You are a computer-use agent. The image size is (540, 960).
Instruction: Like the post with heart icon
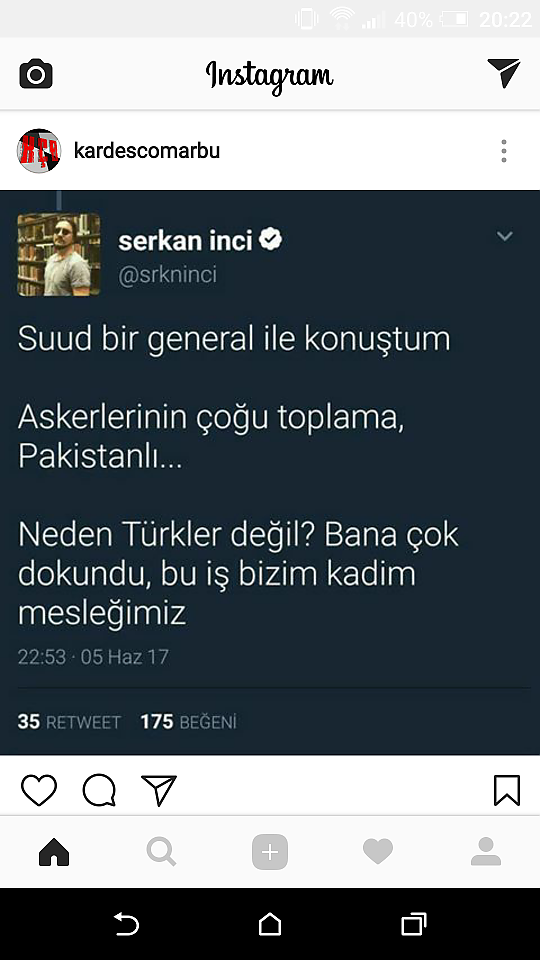pyautogui.click(x=39, y=789)
